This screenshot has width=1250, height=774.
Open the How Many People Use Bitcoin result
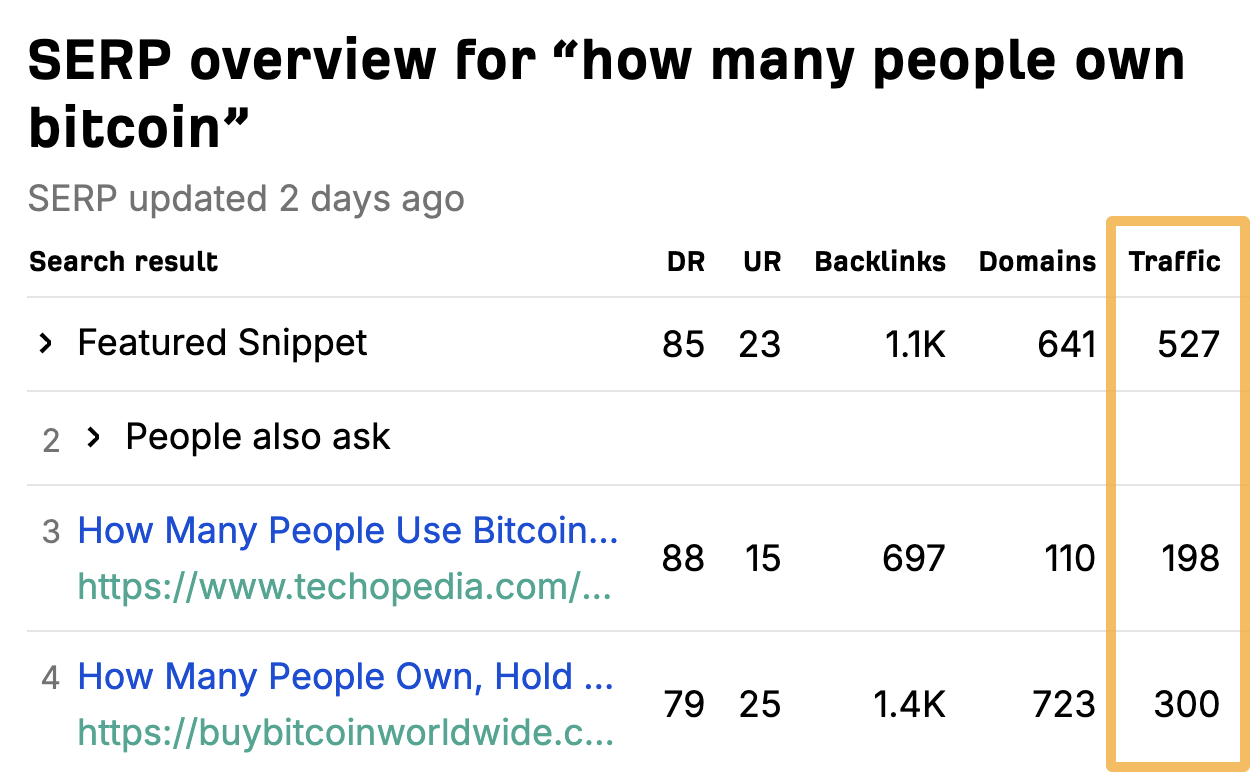tap(348, 530)
